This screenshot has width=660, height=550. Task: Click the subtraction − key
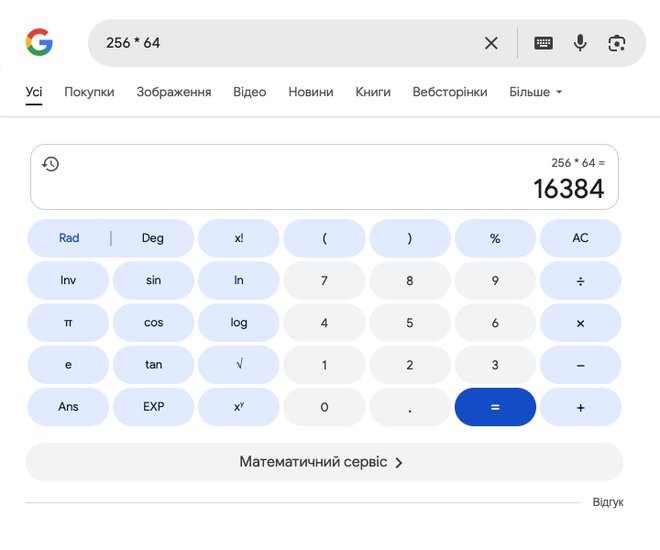coord(580,365)
